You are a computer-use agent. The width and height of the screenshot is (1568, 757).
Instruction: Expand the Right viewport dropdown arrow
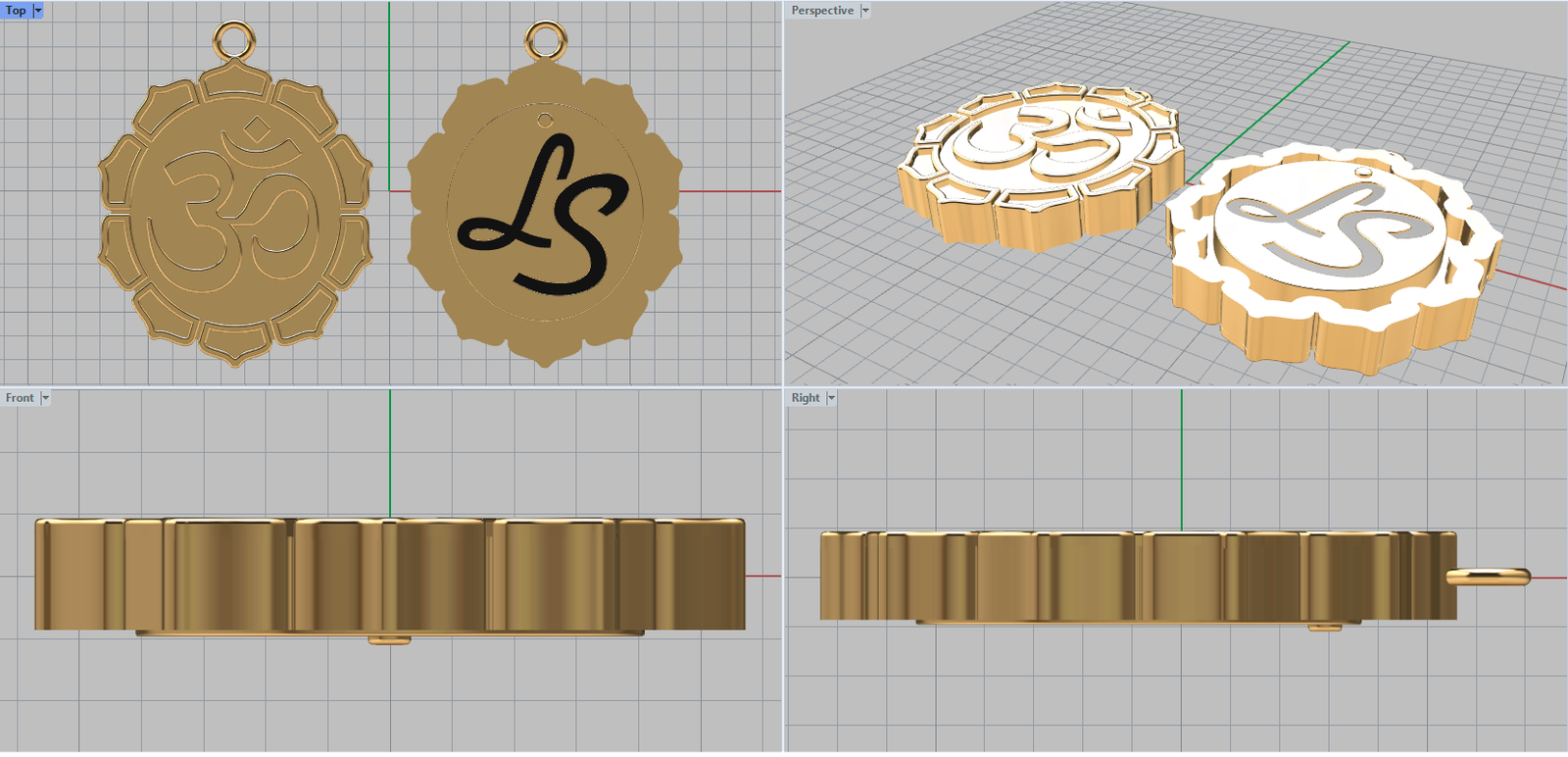point(831,397)
